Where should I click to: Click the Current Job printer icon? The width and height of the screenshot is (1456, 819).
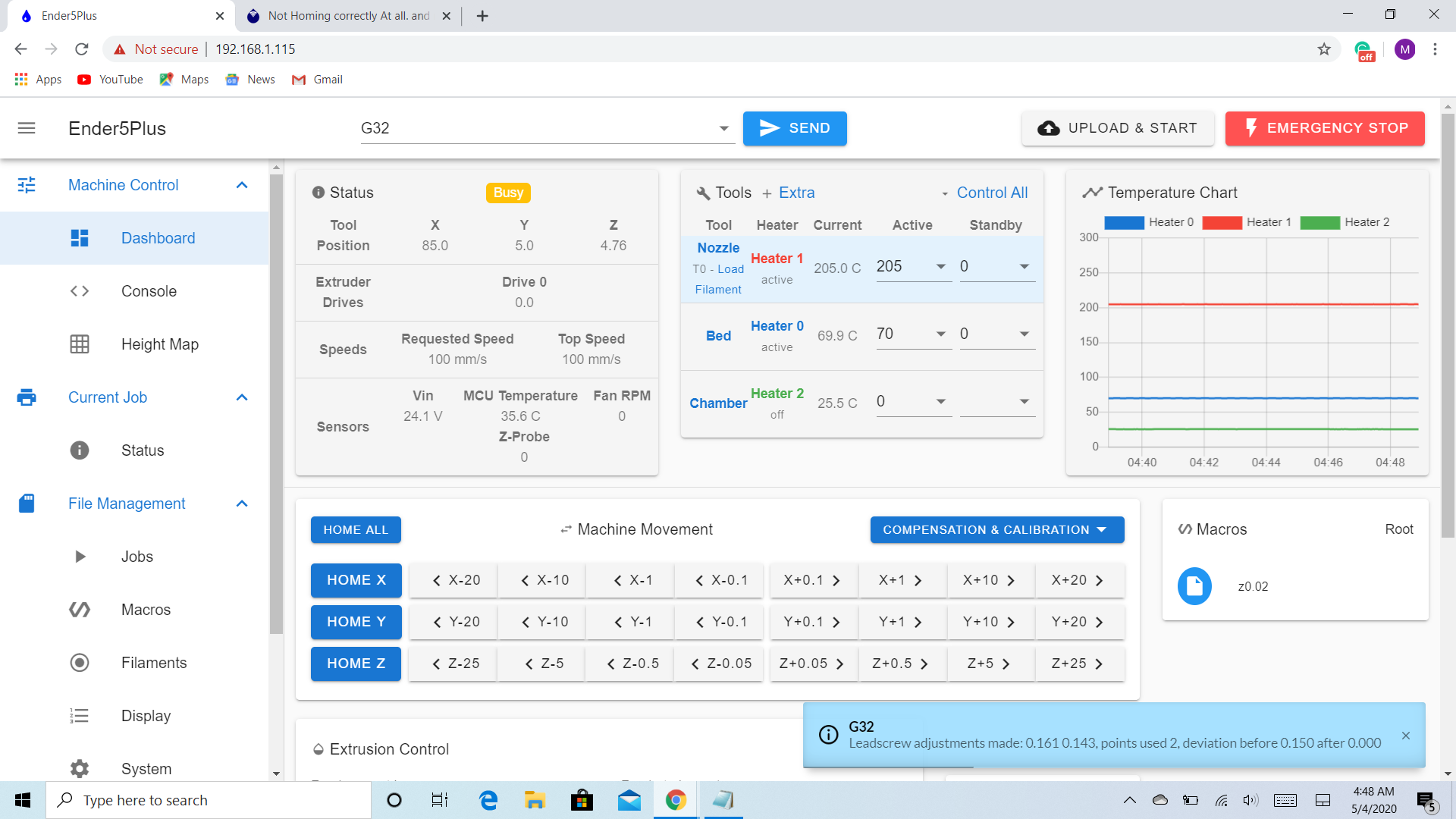(x=27, y=397)
